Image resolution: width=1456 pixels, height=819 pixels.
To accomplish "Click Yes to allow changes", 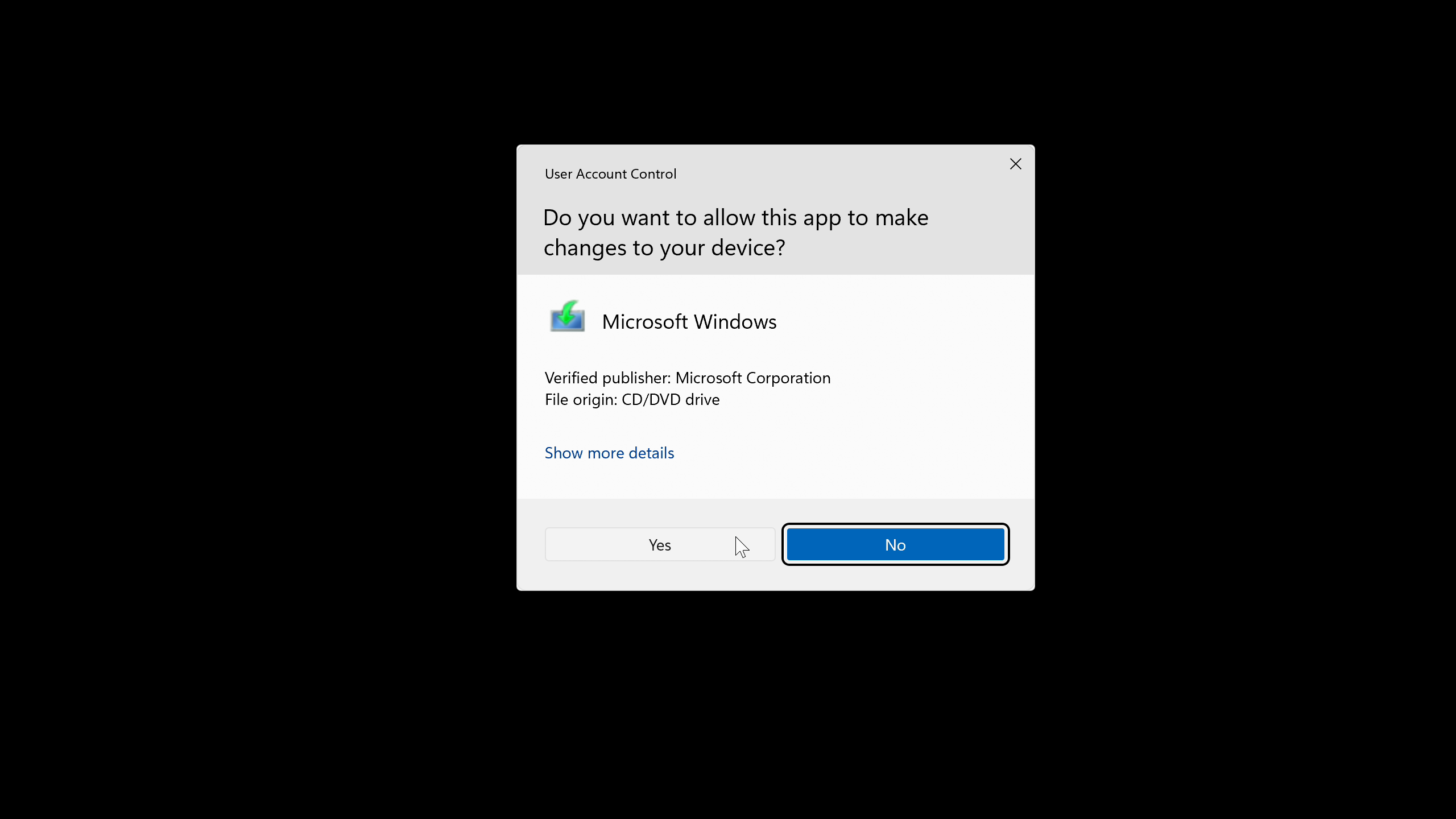I will pyautogui.click(x=660, y=544).
